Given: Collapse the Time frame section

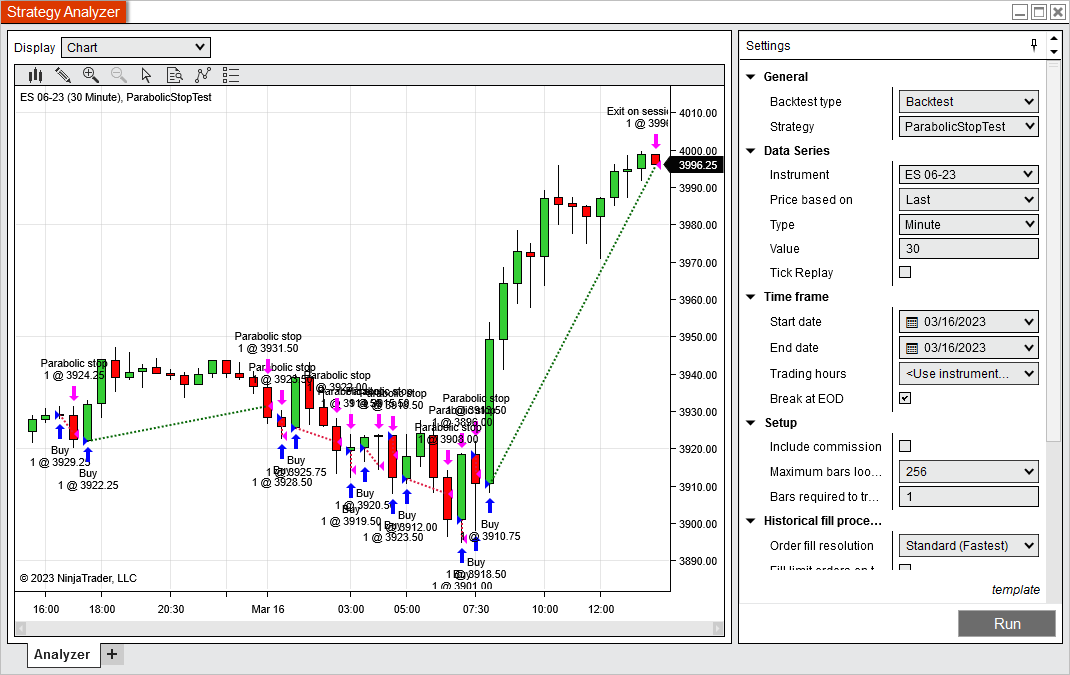Looking at the screenshot, I should (x=751, y=297).
